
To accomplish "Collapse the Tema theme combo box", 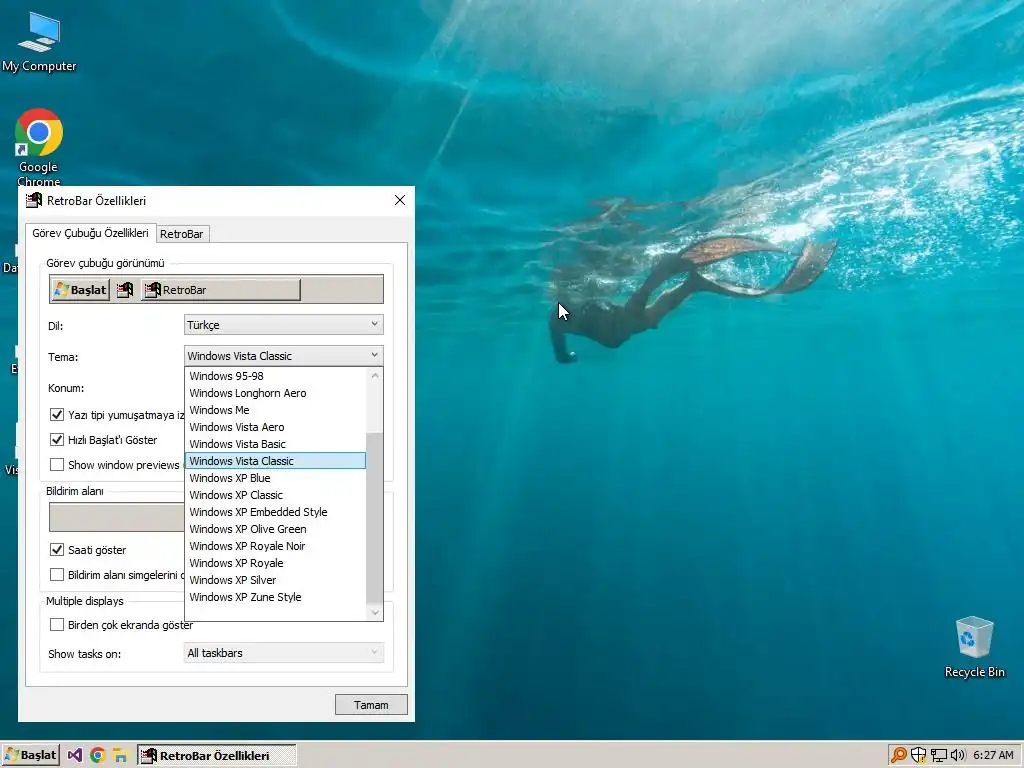I will [x=283, y=356].
